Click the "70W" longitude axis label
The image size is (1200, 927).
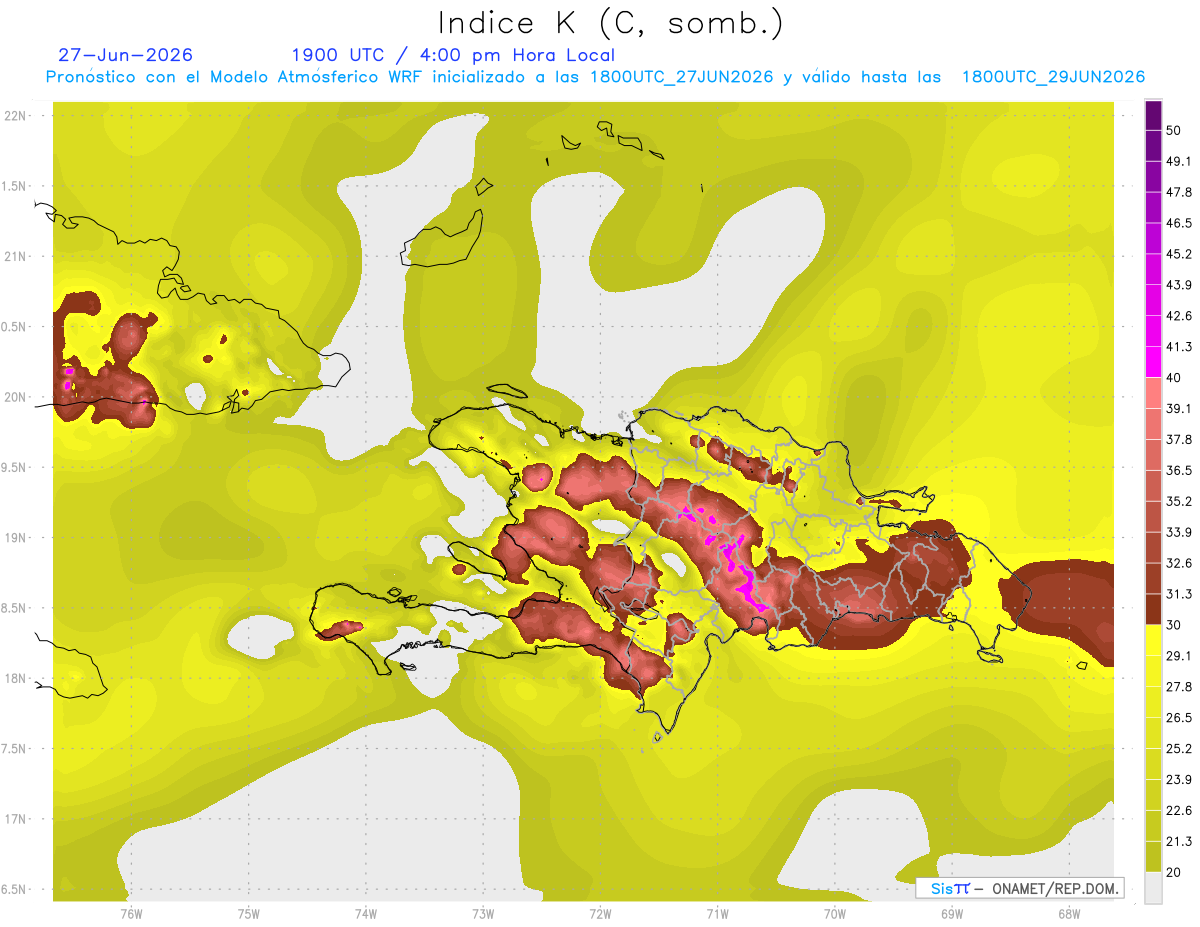(834, 914)
